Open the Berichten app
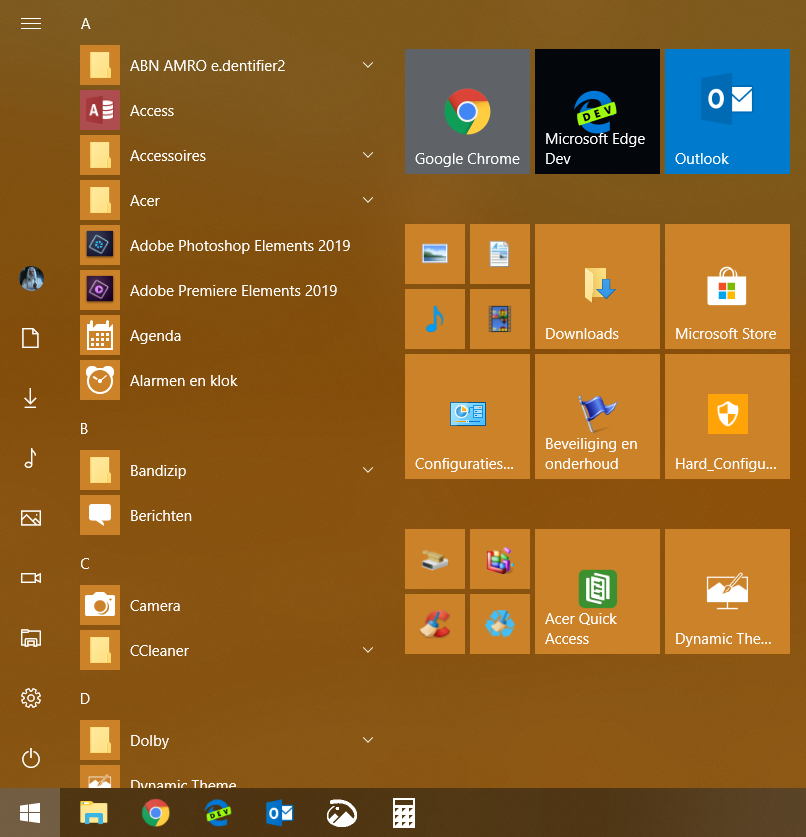806x837 pixels. click(x=161, y=516)
